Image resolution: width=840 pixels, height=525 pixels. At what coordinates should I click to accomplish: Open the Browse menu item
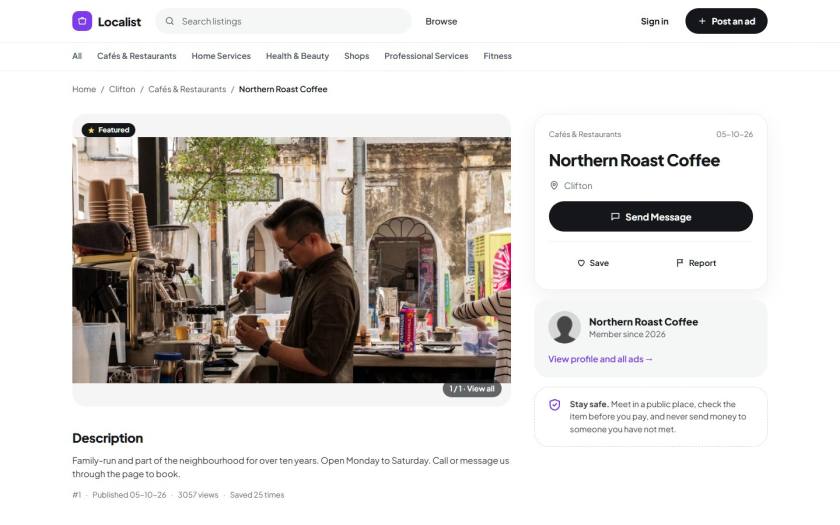point(441,21)
